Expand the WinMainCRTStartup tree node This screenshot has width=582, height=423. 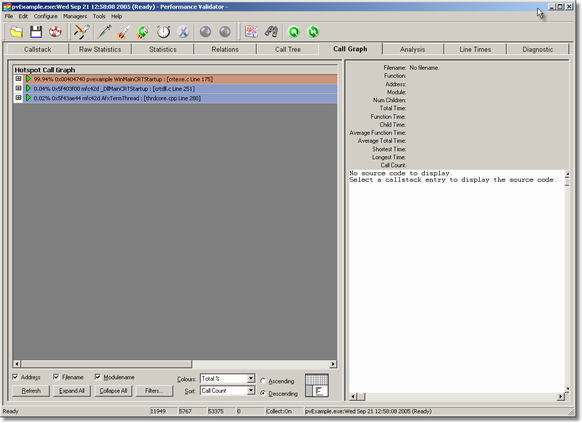point(18,79)
